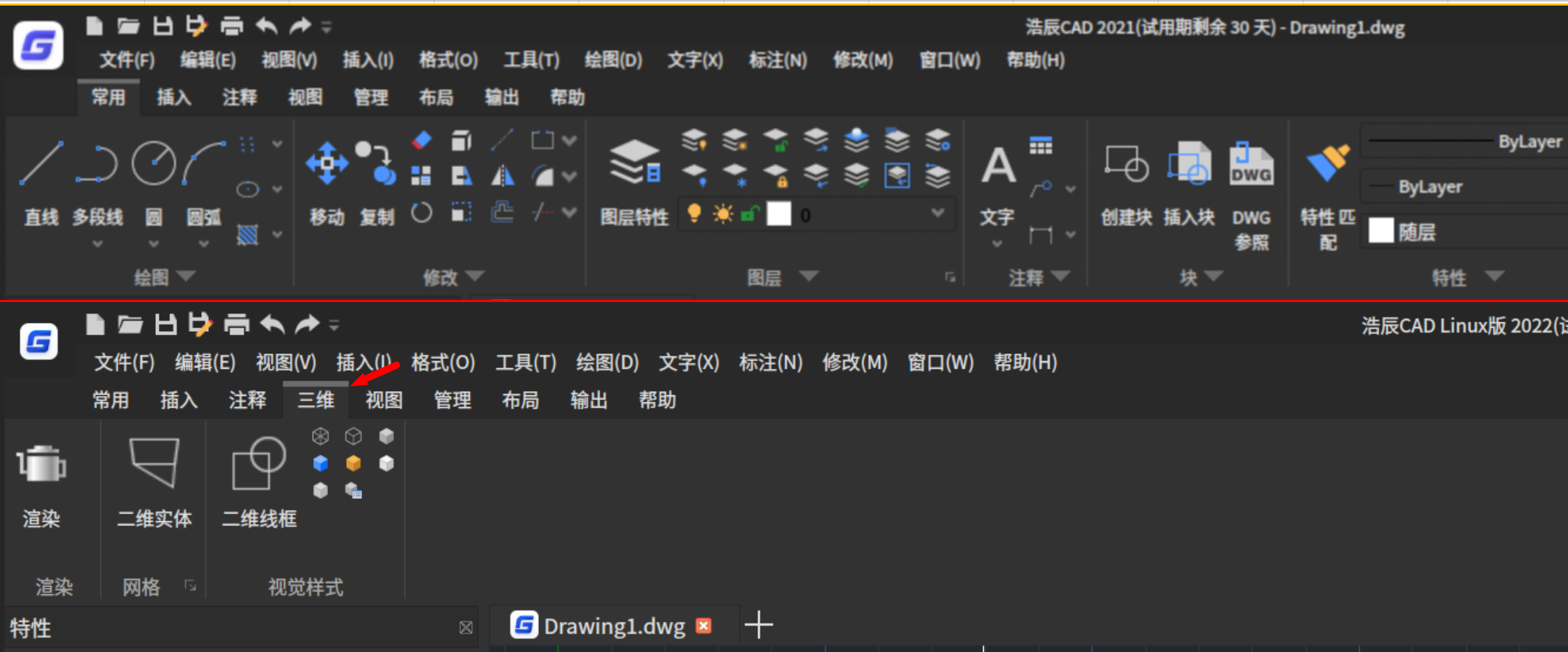Close the 特性 properties palette
Image resolution: width=1568 pixels, height=652 pixels.
[x=466, y=628]
